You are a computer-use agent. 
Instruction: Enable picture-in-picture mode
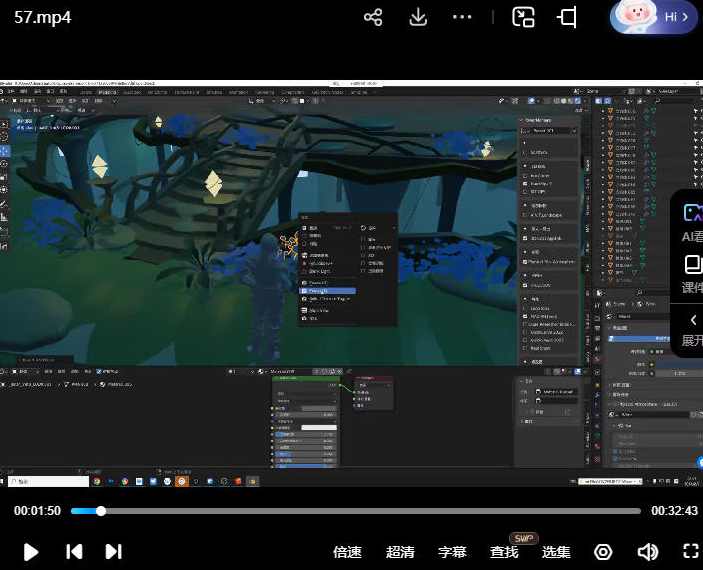click(523, 17)
